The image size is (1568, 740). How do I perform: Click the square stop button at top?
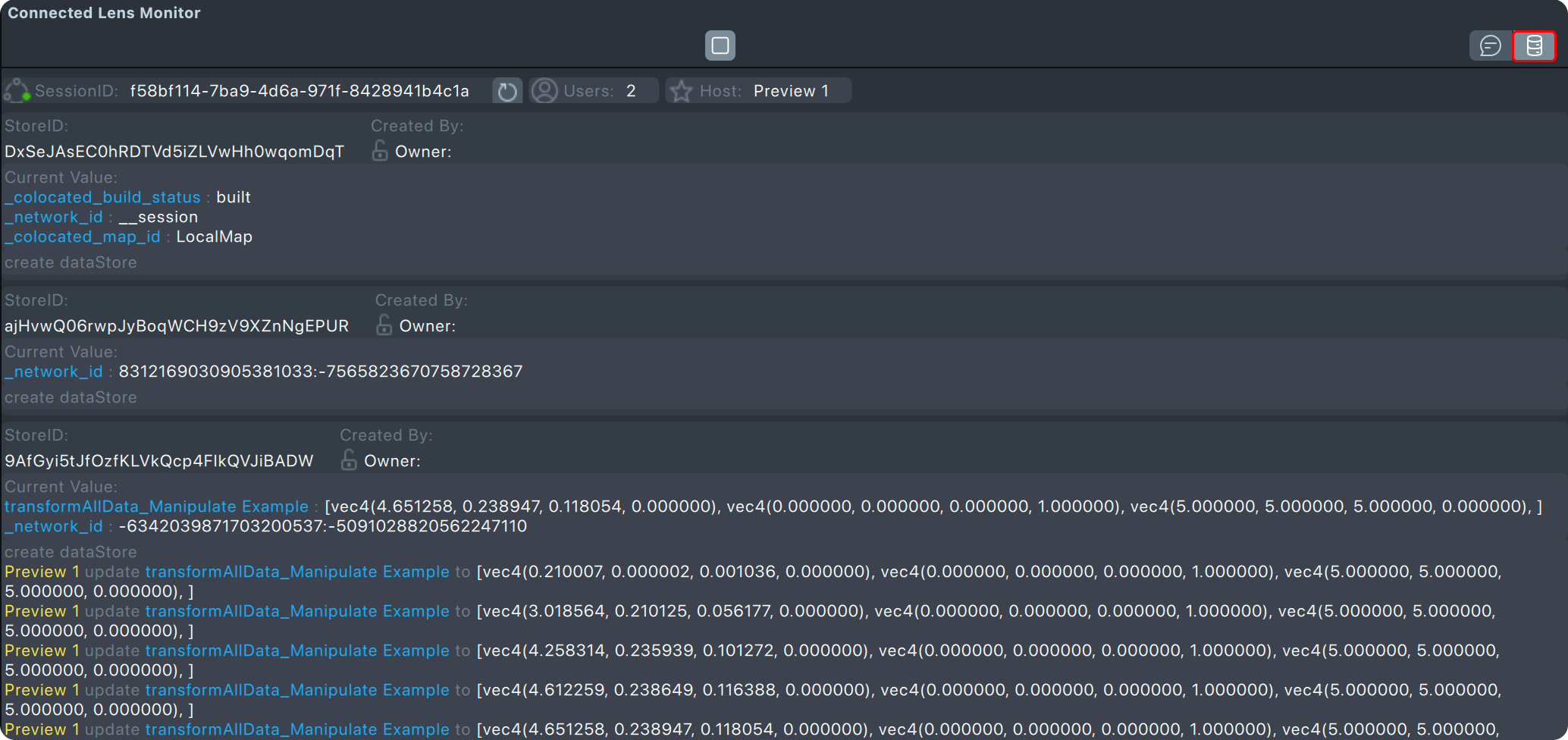pyautogui.click(x=720, y=45)
